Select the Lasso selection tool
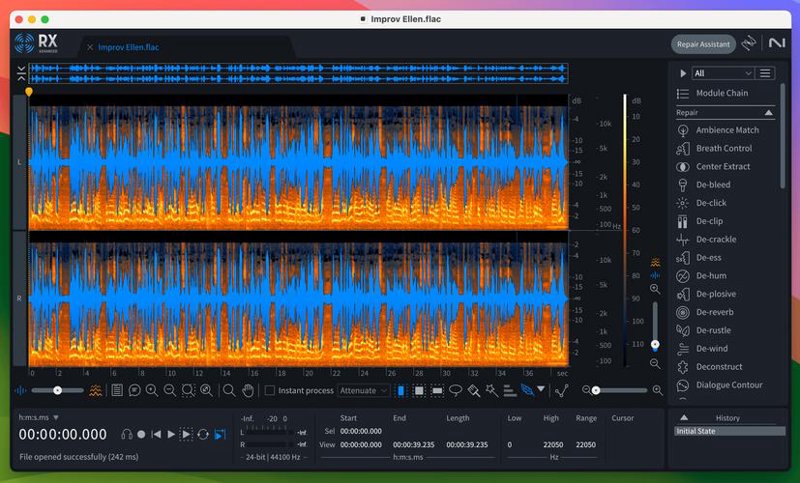This screenshot has height=483, width=800. [455, 391]
